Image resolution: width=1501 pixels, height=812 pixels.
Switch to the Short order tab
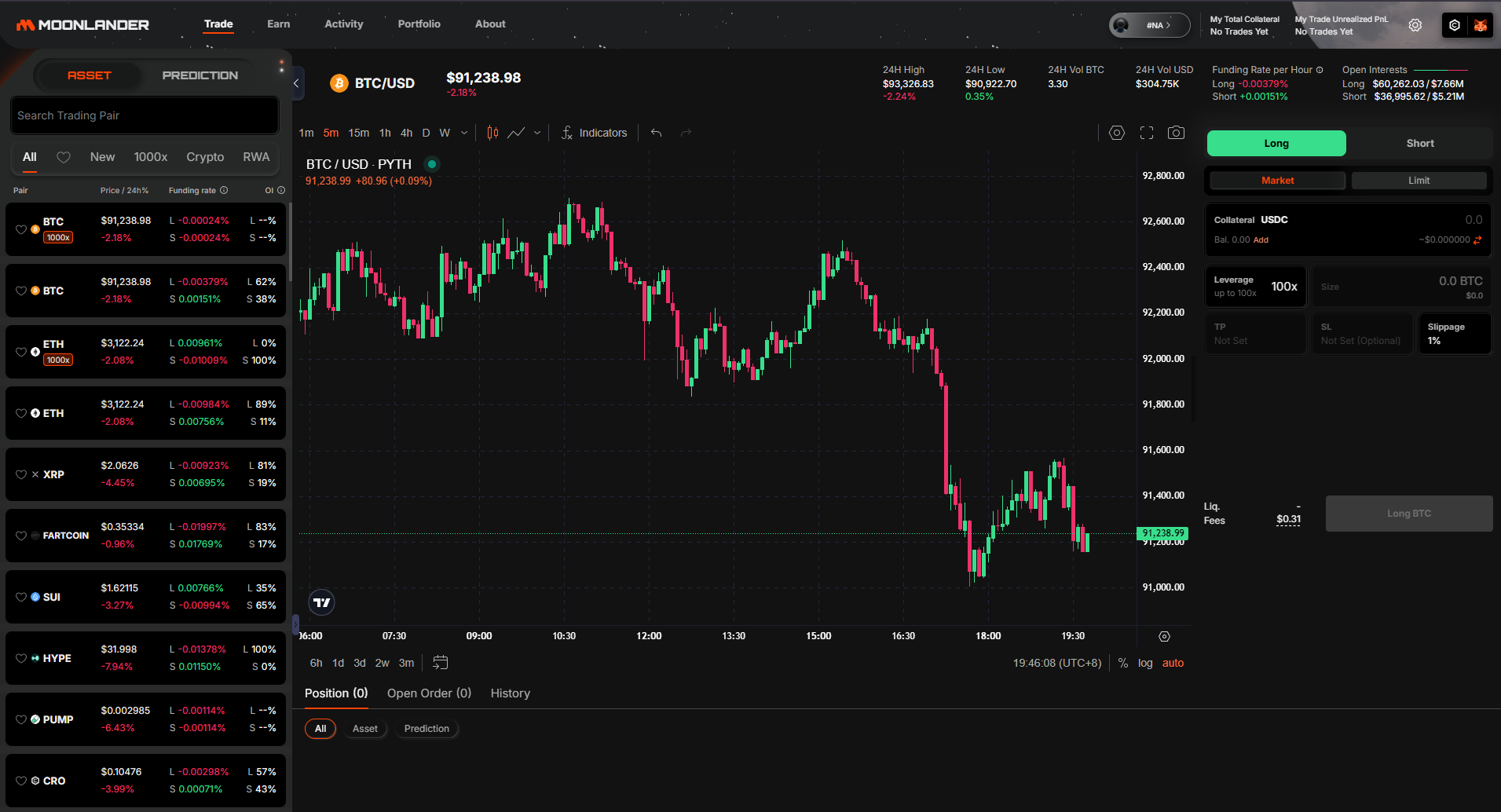click(1419, 143)
